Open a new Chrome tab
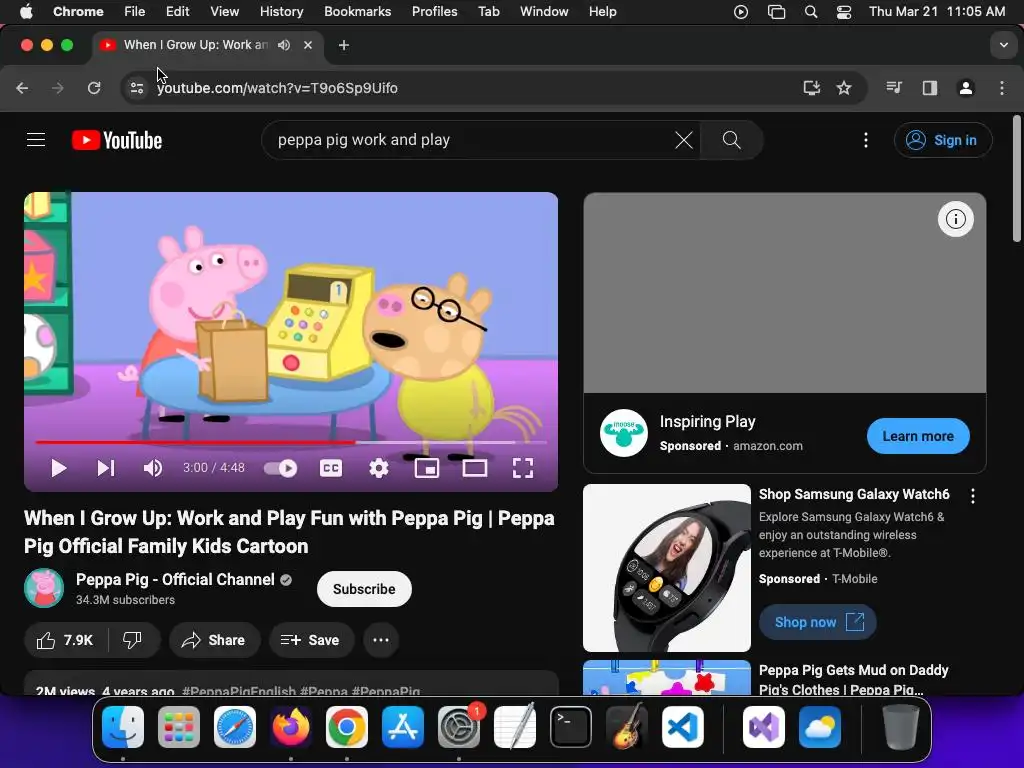The image size is (1024, 768). click(344, 45)
